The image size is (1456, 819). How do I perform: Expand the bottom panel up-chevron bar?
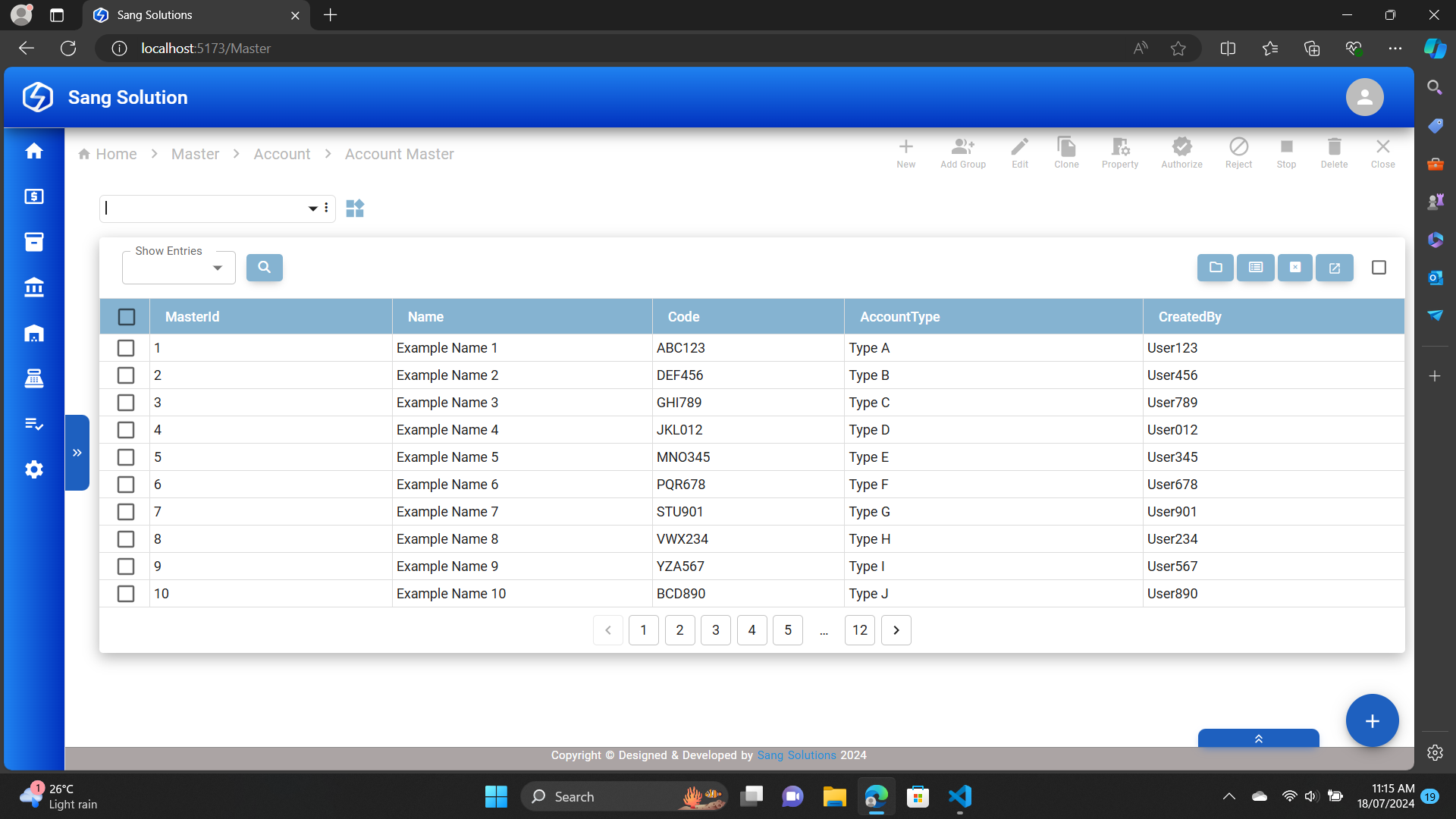click(1258, 739)
